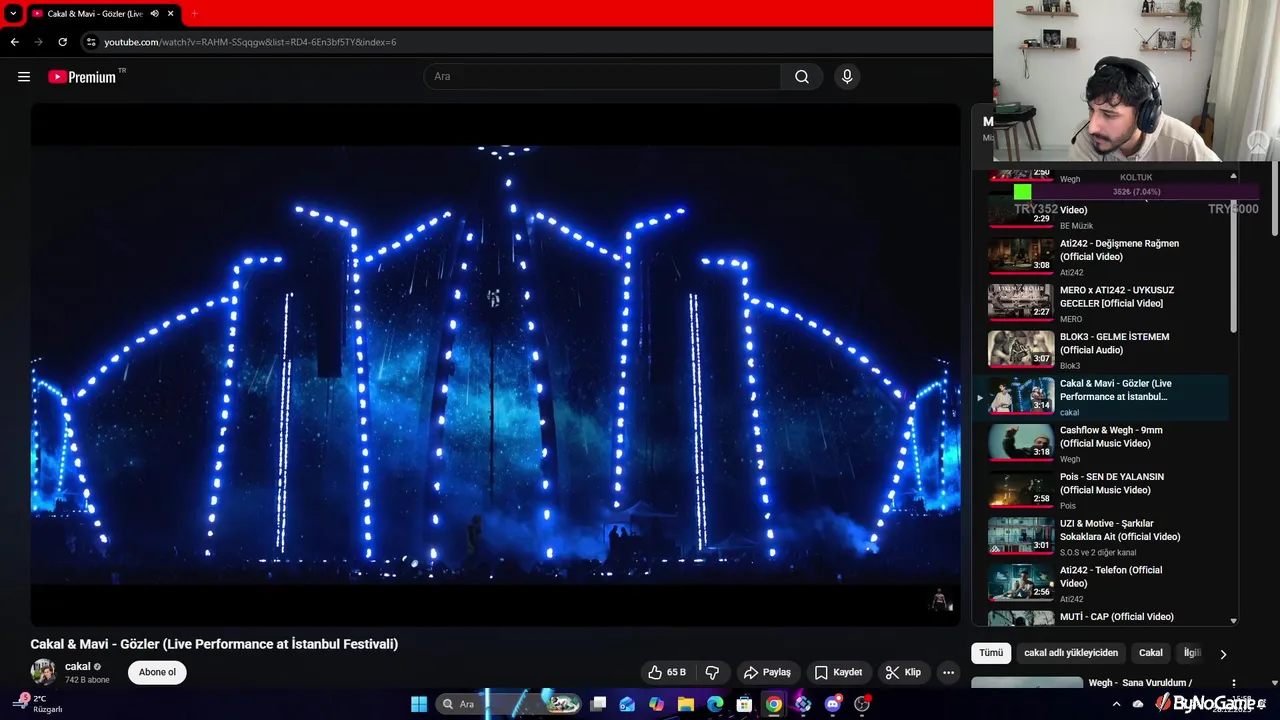Open Outlook from the taskbar
1280x720 pixels.
(627, 704)
